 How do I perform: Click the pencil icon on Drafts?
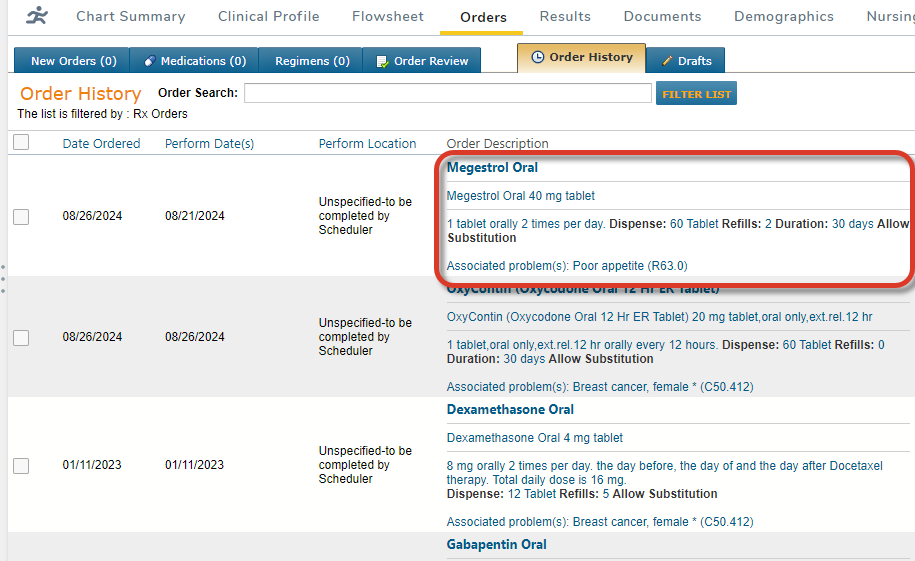click(x=667, y=61)
